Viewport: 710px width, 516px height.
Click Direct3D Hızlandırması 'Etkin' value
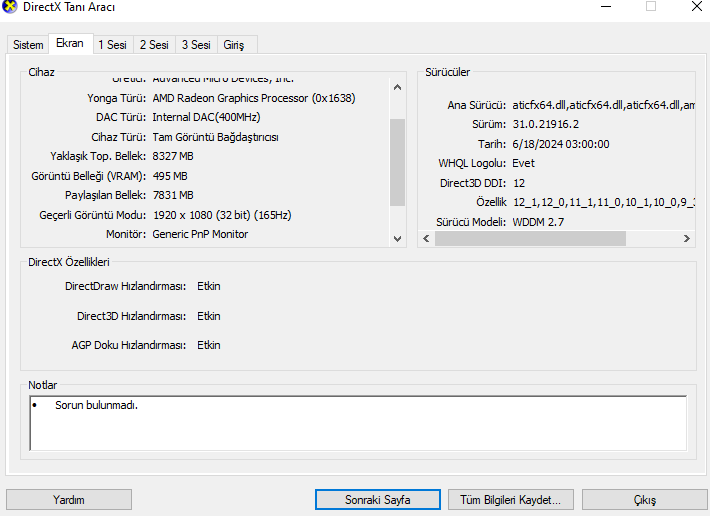click(209, 316)
